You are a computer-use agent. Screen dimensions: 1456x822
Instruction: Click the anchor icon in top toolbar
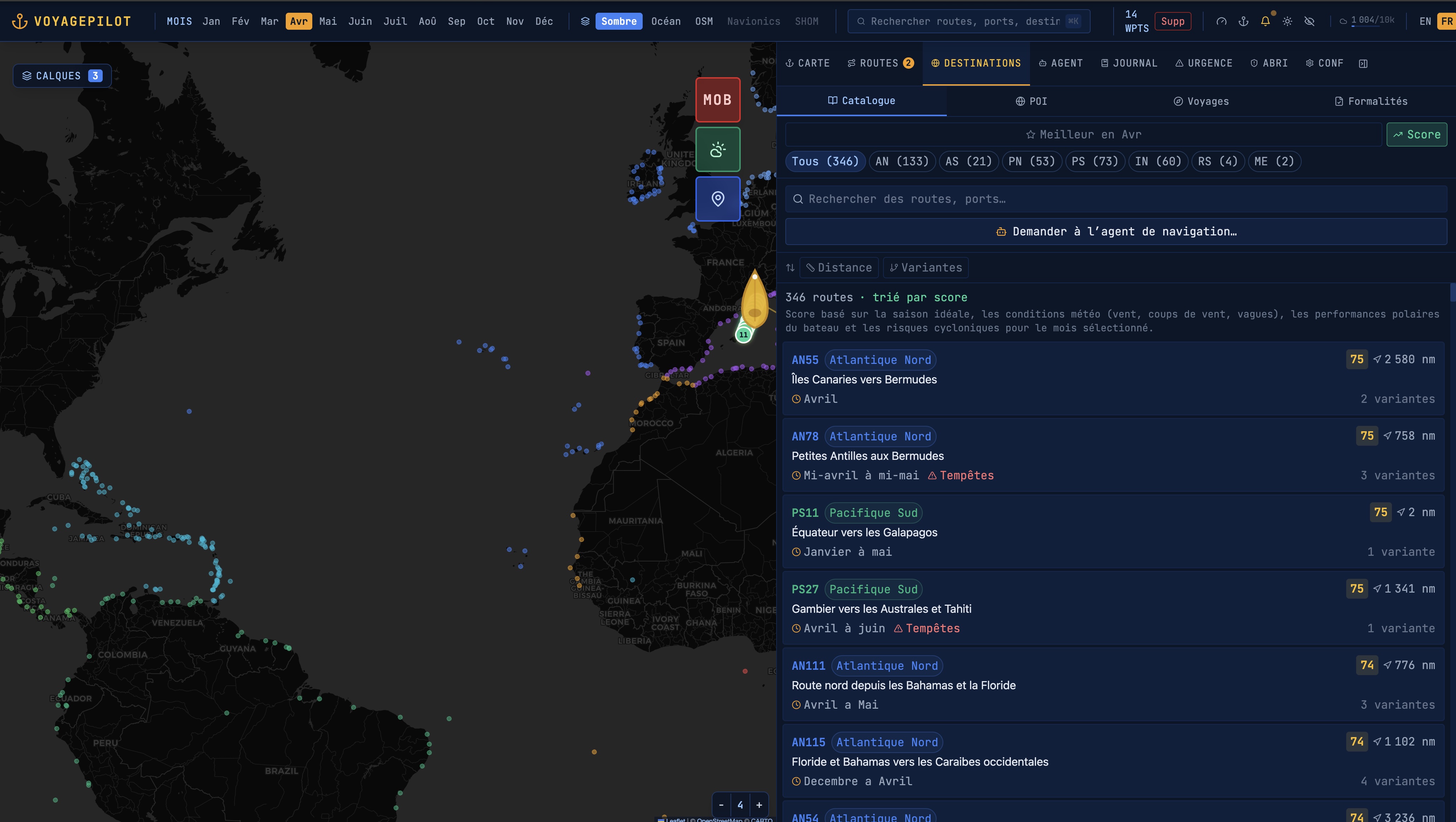(1243, 22)
